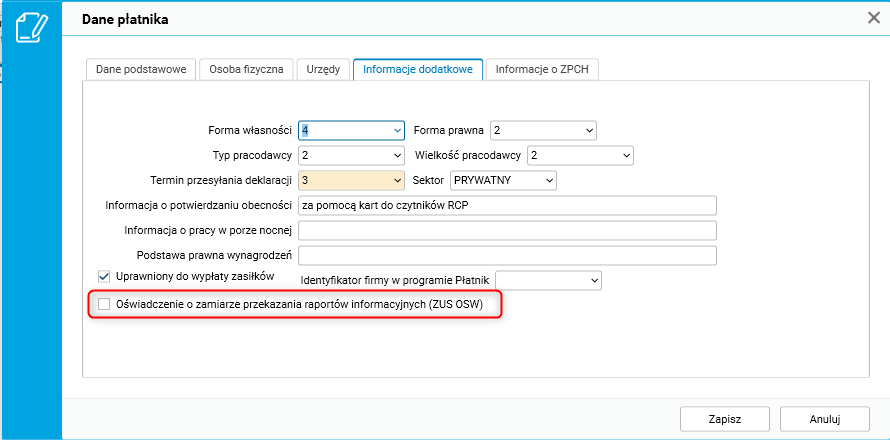Click the edit document icon in blue sidebar

pyautogui.click(x=32, y=27)
